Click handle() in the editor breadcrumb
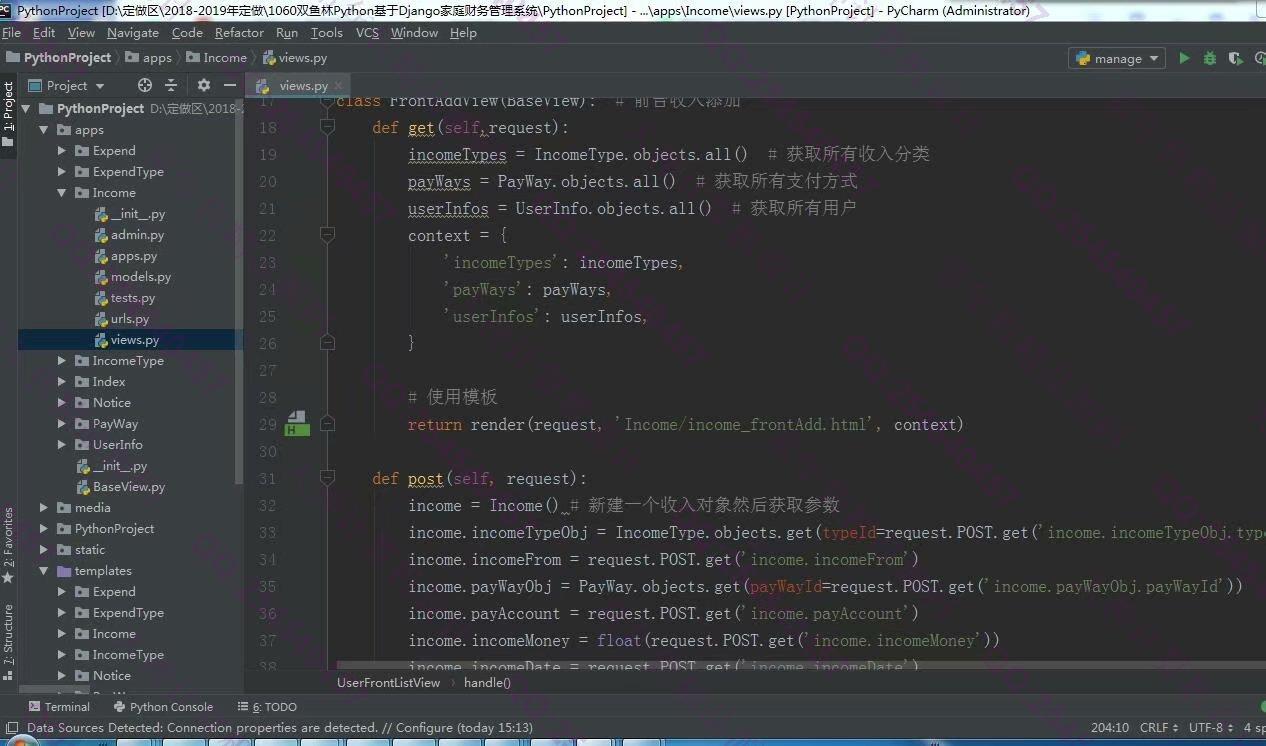The width and height of the screenshot is (1266, 746). coord(487,682)
